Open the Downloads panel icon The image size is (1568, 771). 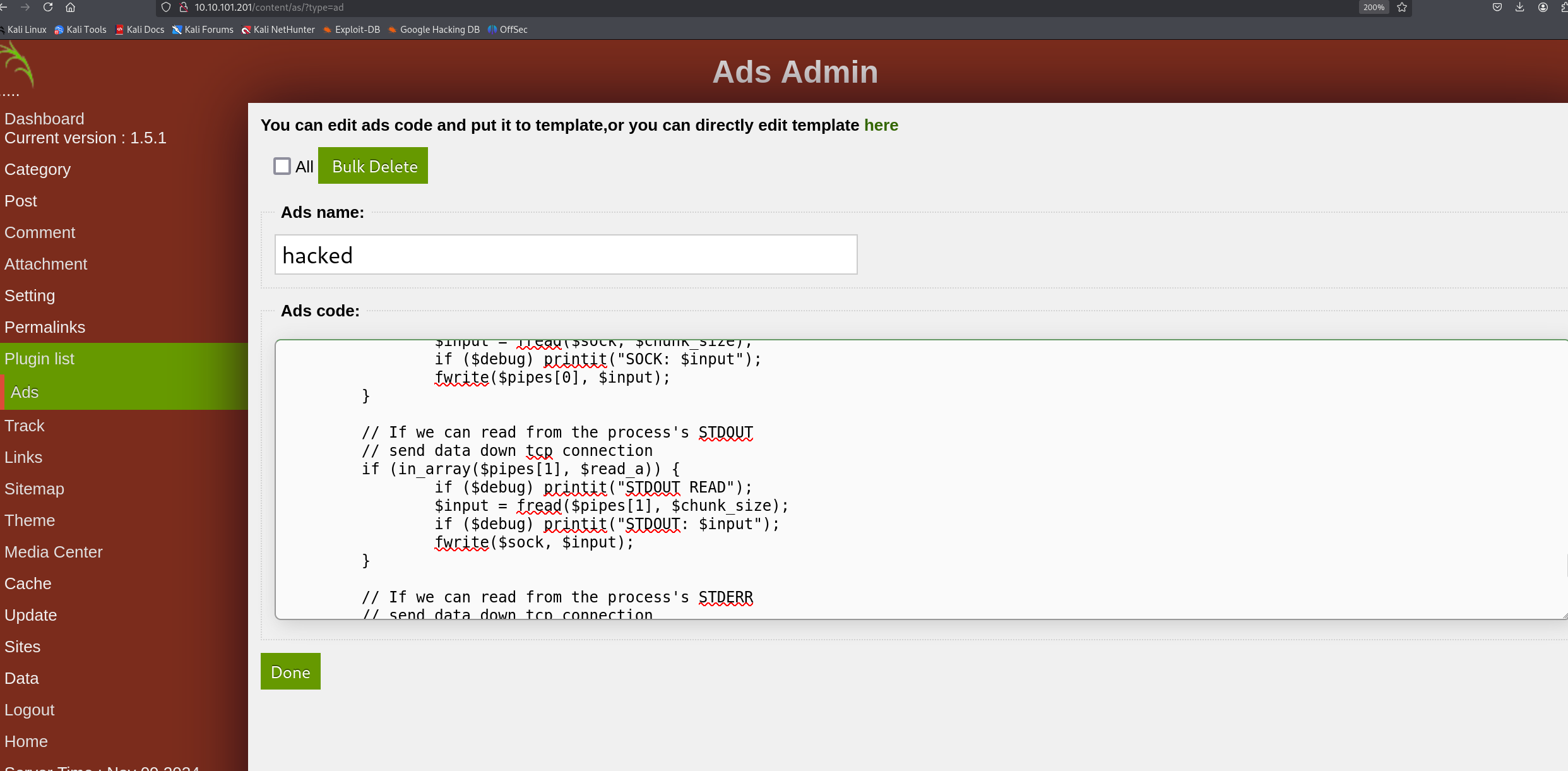click(1520, 8)
